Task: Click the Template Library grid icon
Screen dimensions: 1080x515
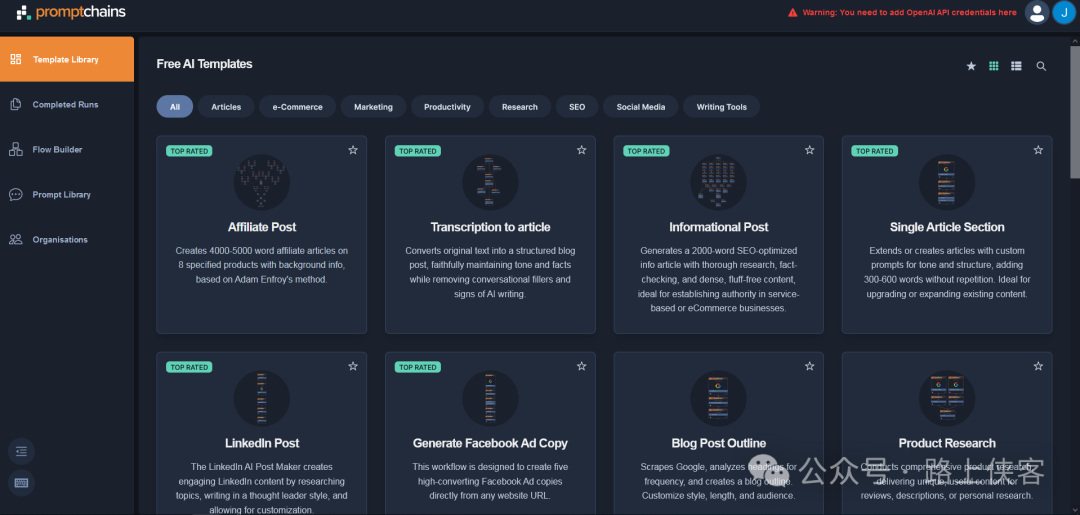Action: coord(16,59)
